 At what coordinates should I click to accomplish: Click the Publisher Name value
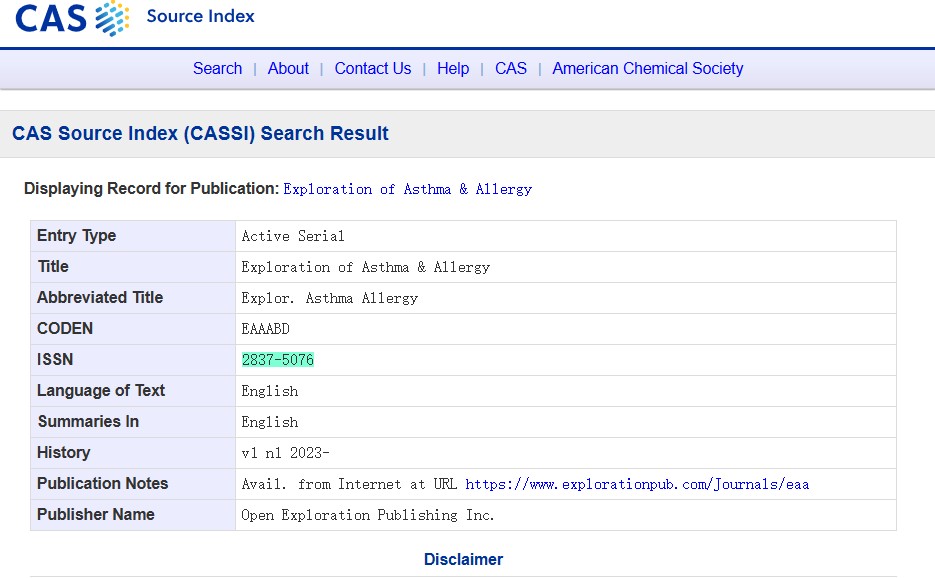368,515
